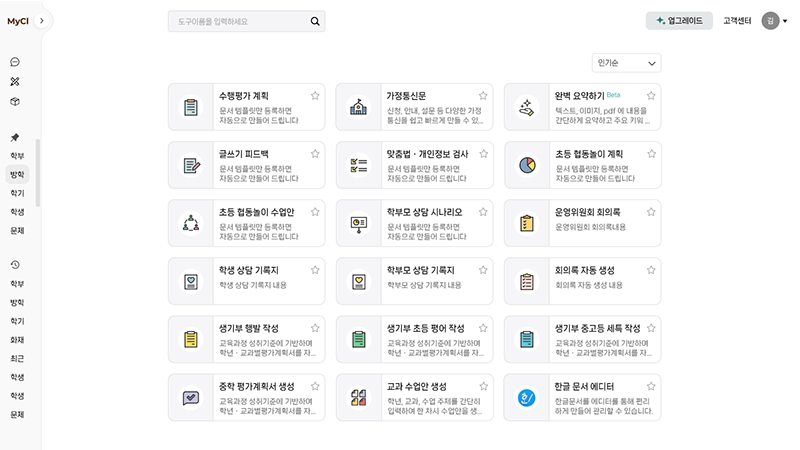Select the highlighted 방학 item under pinned
Screen dimensions: 800x450
pyautogui.click(x=17, y=174)
